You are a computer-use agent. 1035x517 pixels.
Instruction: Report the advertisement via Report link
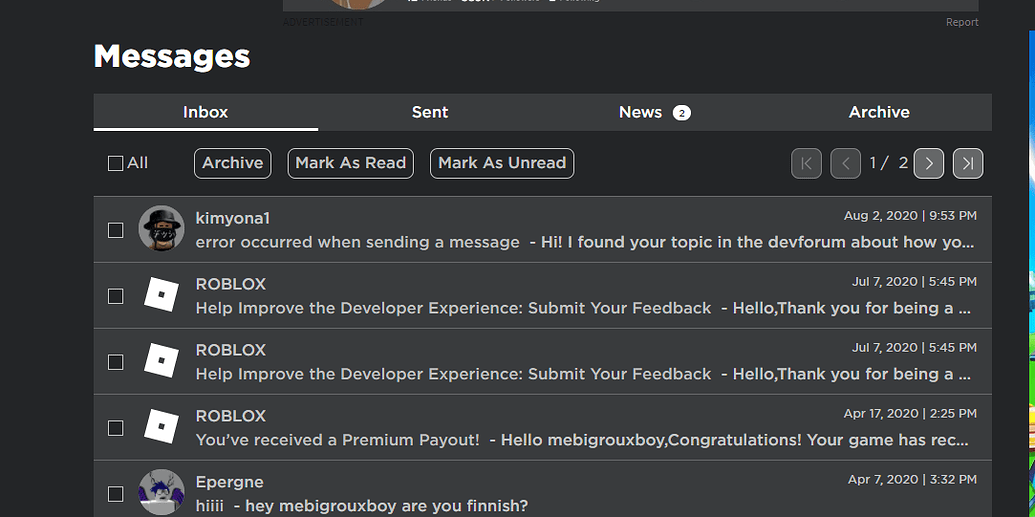(962, 22)
